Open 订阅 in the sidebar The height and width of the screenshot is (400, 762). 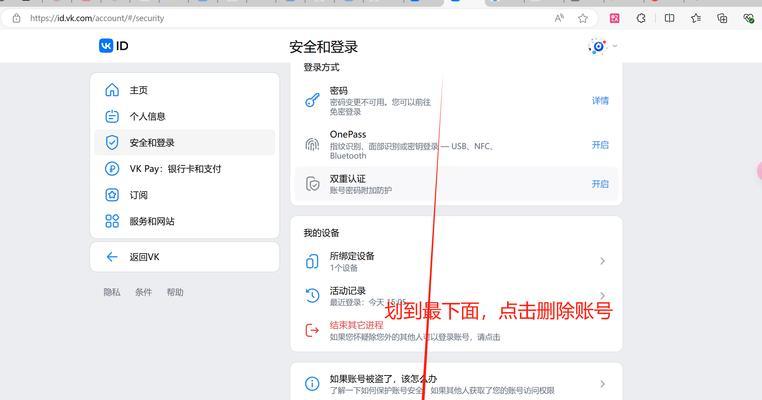[x=185, y=195]
